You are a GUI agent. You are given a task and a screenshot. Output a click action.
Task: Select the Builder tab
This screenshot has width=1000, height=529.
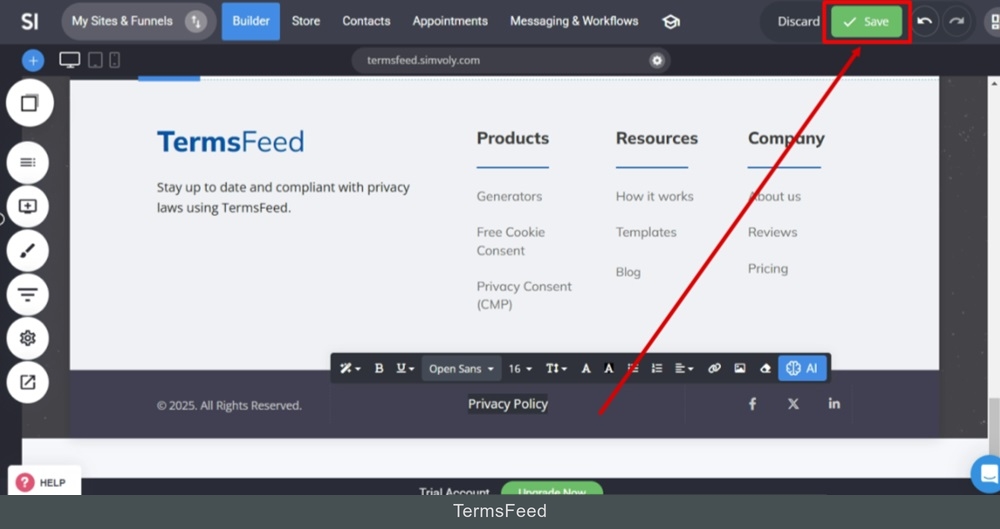pyautogui.click(x=251, y=21)
